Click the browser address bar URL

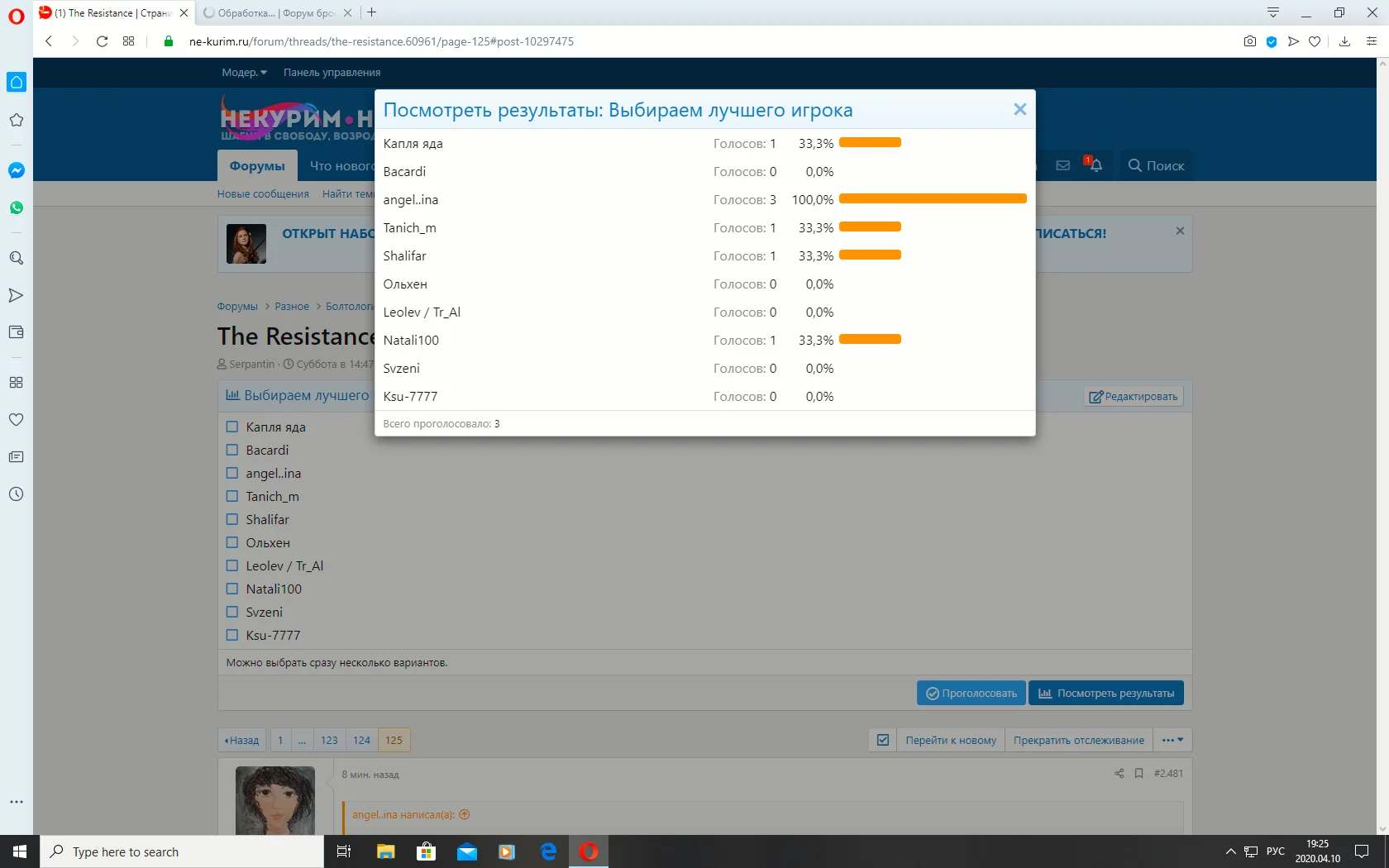381,41
